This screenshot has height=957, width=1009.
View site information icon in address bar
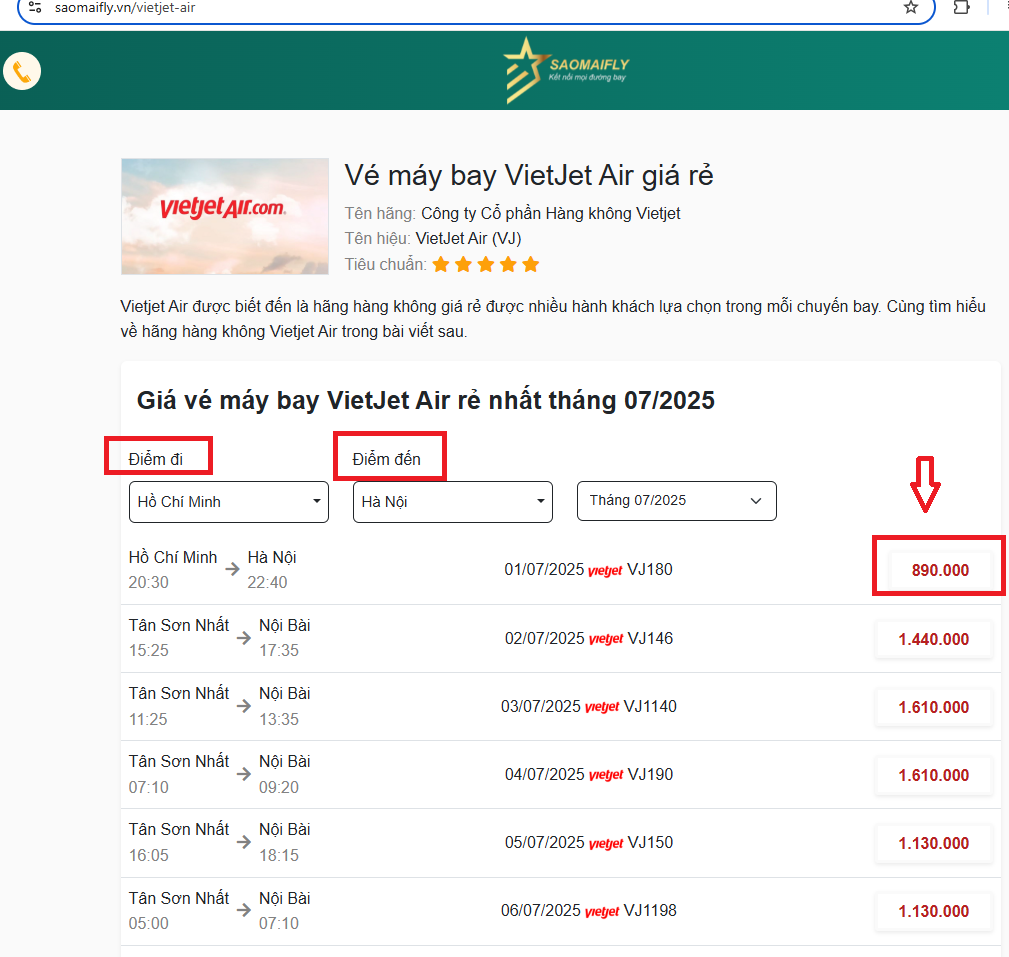click(35, 8)
